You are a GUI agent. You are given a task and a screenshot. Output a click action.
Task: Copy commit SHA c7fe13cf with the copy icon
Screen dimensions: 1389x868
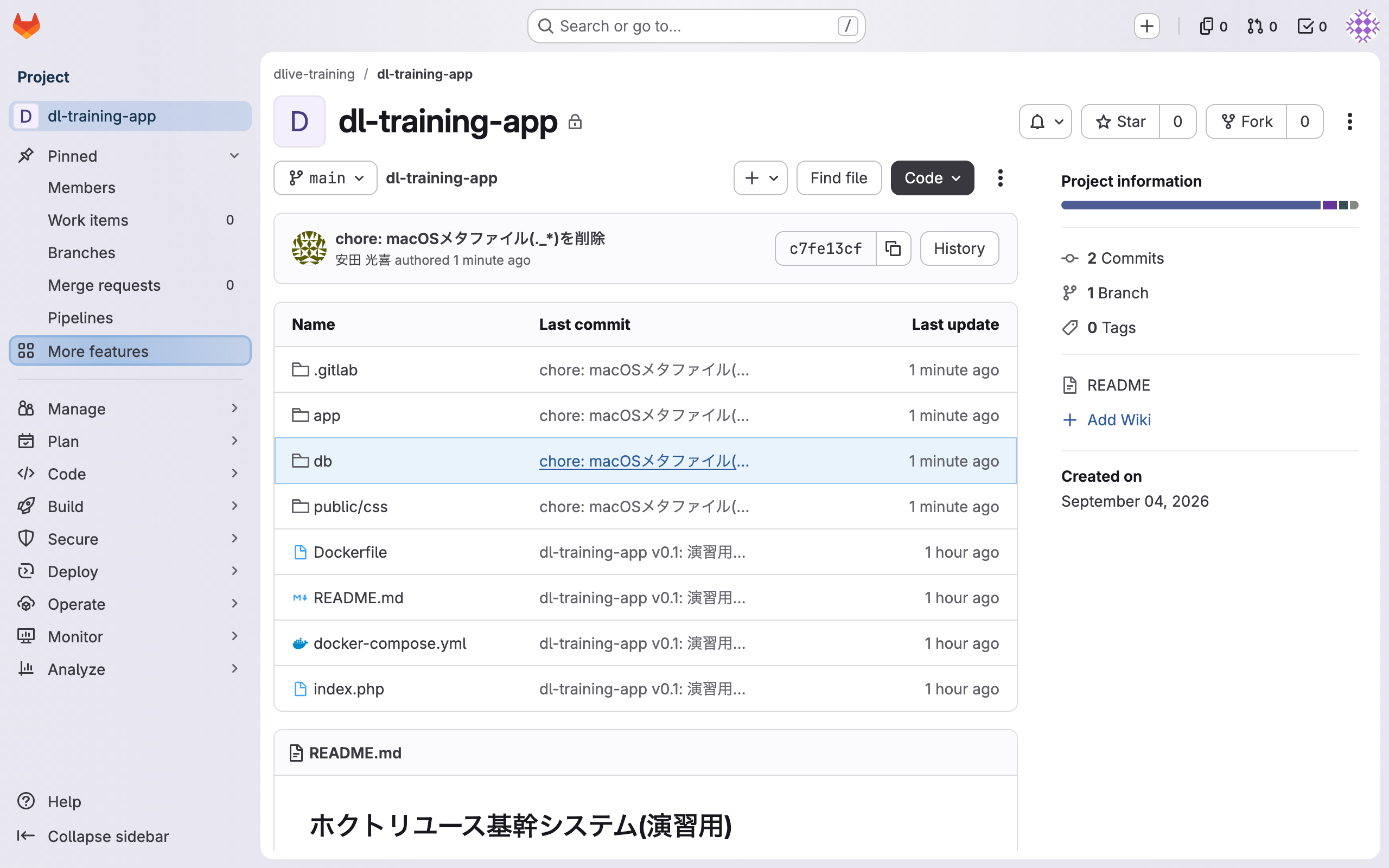pyautogui.click(x=893, y=248)
